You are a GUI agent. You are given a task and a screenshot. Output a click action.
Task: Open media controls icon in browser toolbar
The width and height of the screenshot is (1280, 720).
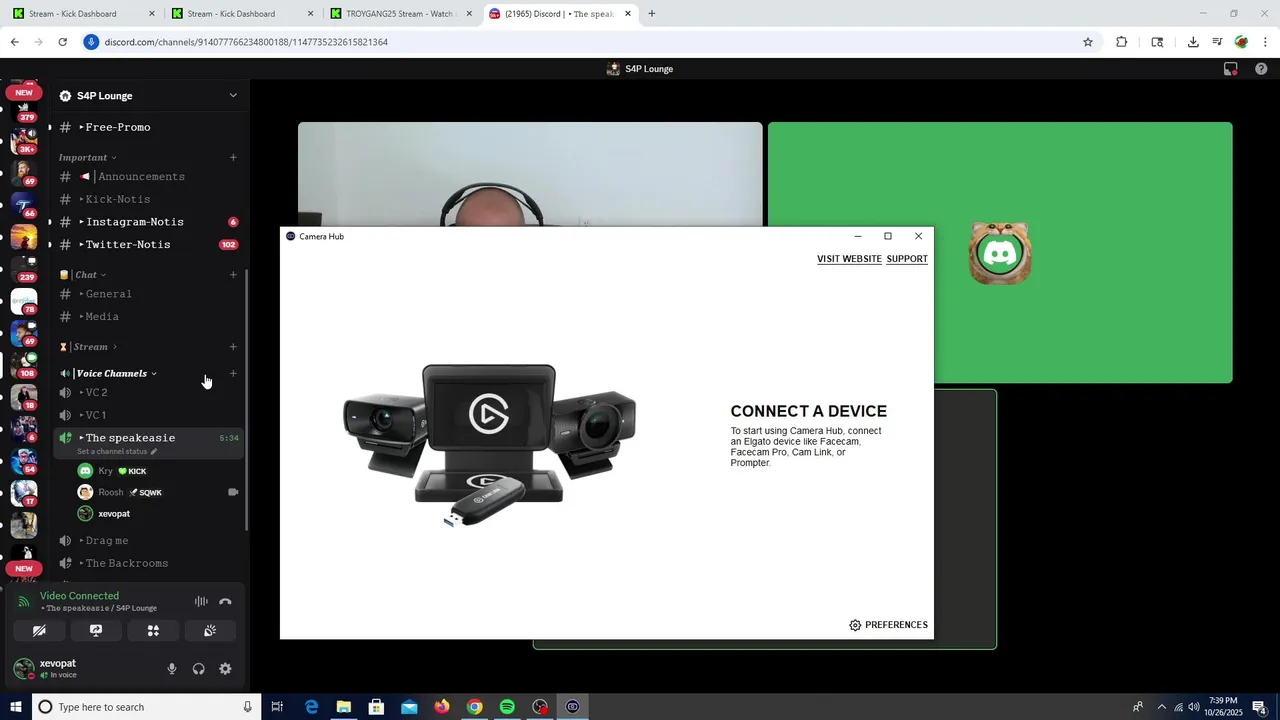(x=1217, y=42)
